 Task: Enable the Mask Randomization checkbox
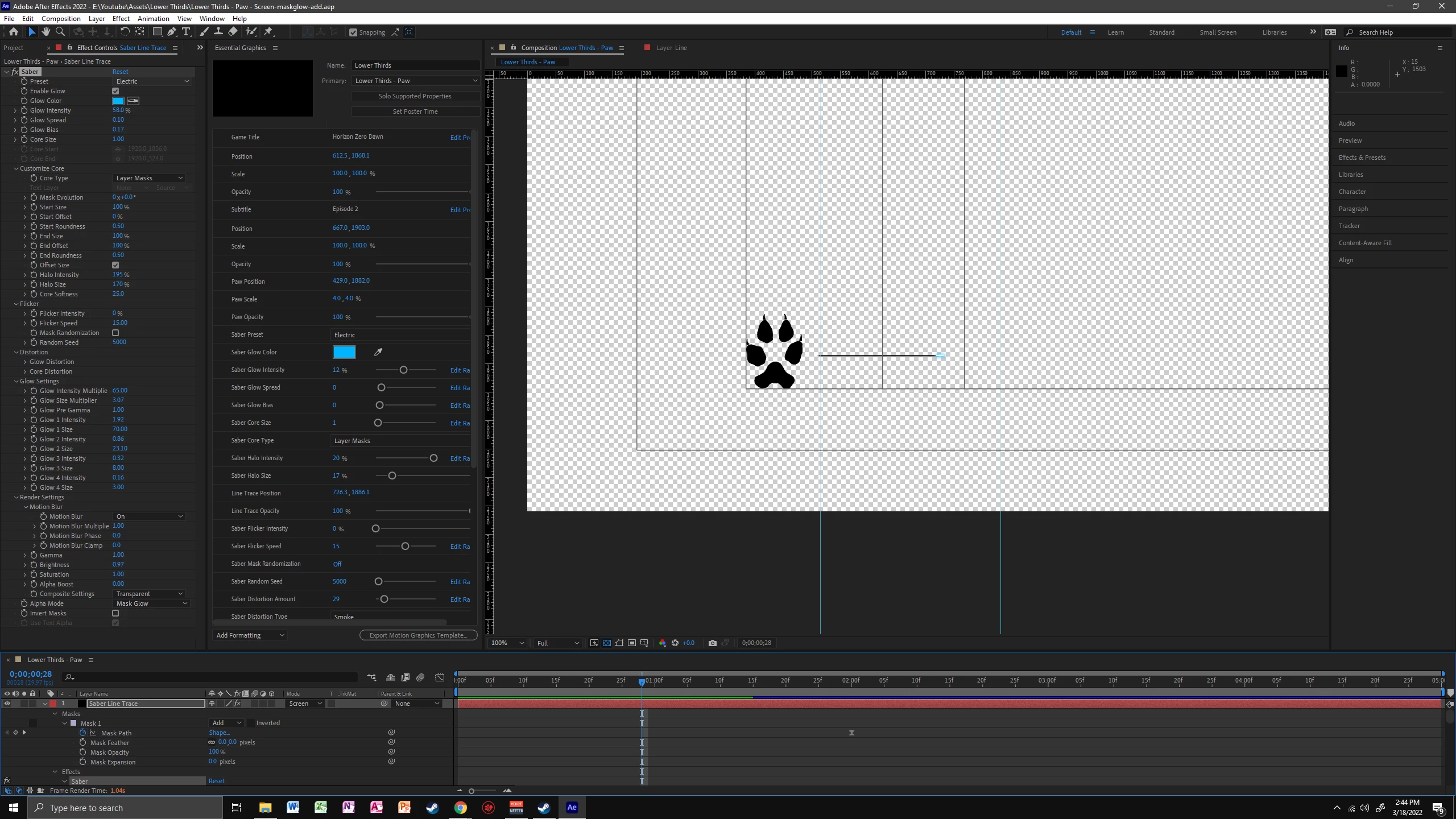(115, 333)
